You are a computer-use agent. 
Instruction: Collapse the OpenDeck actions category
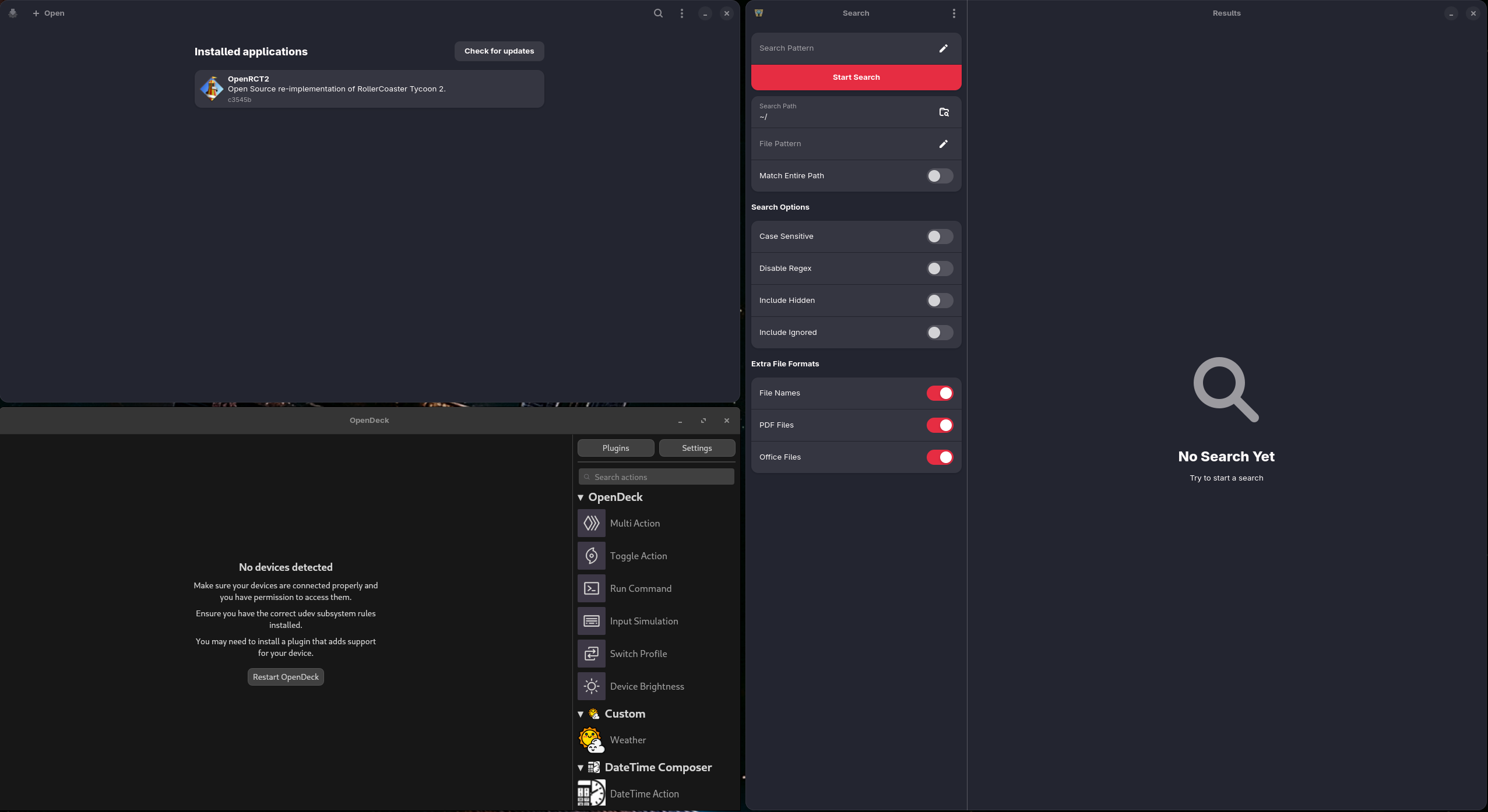click(581, 497)
